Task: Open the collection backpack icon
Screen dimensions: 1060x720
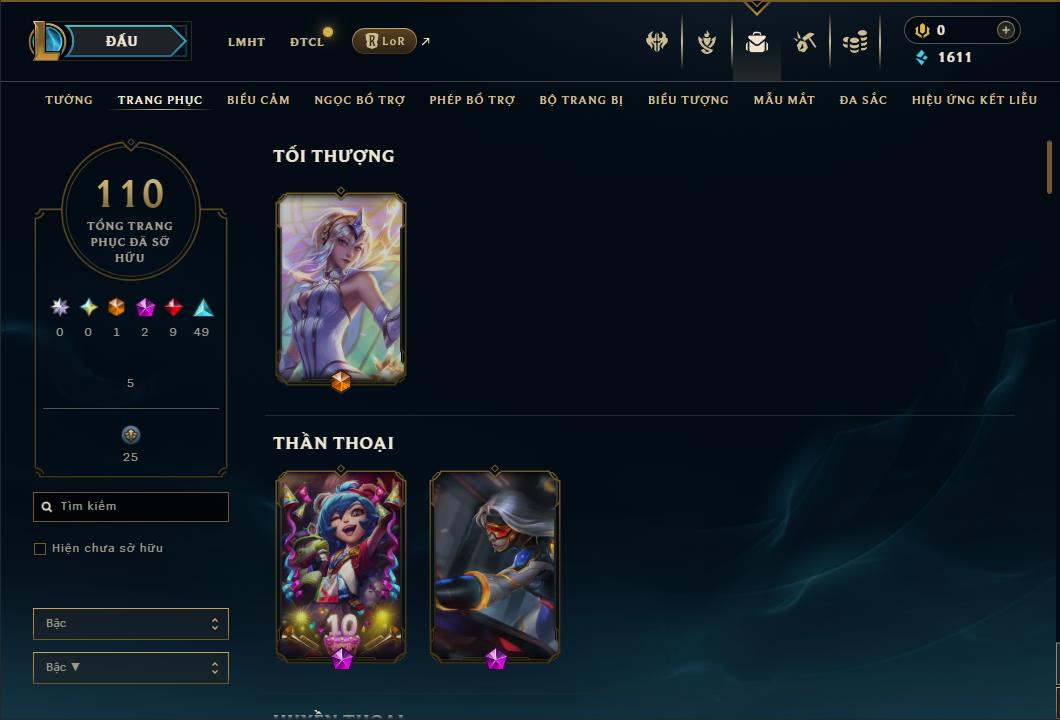Action: (756, 42)
